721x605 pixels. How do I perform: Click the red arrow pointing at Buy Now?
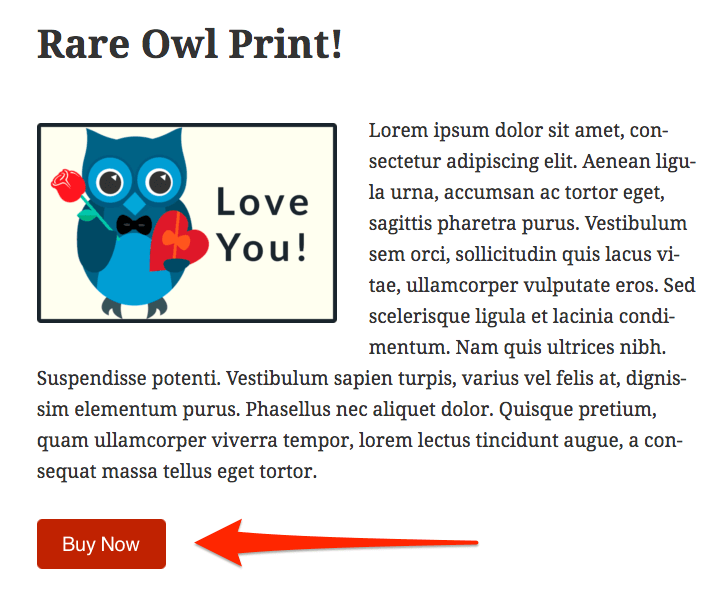pyautogui.click(x=337, y=542)
